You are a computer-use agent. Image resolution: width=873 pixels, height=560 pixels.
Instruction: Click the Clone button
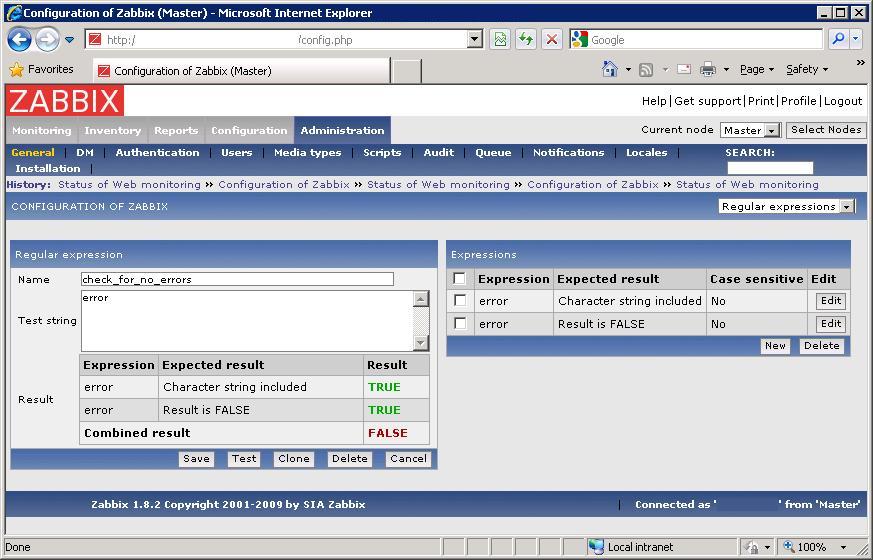click(x=293, y=459)
